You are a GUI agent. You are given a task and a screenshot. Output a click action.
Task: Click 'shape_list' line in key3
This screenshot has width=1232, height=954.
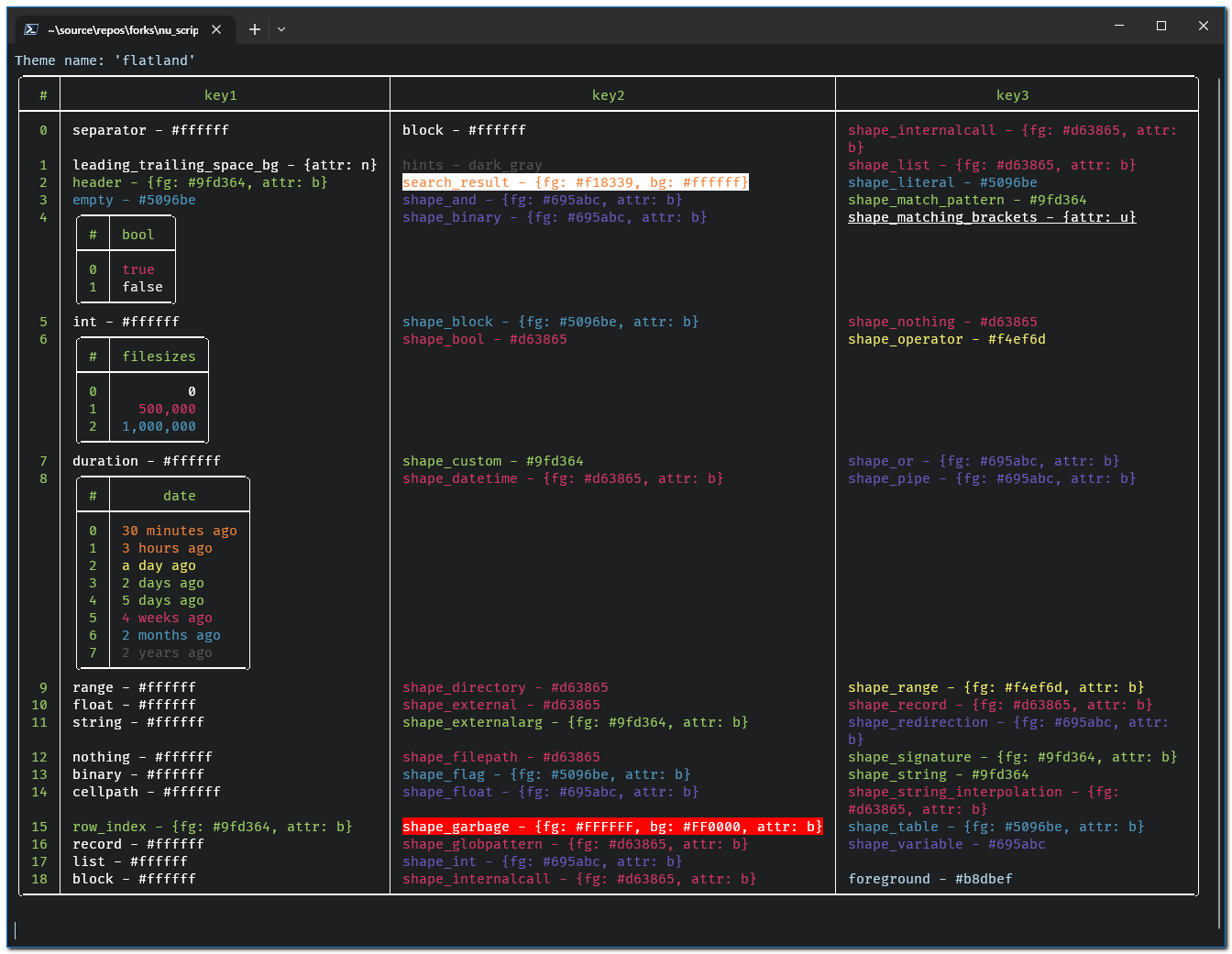[992, 165]
